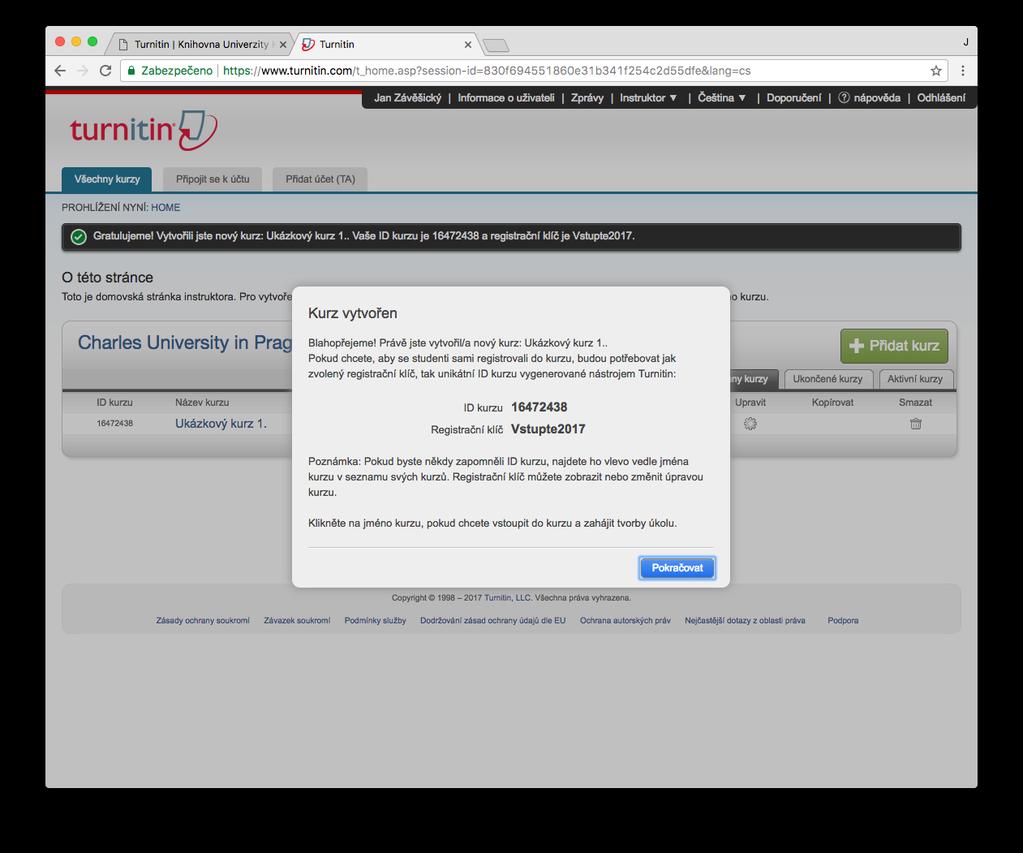Click the help question mark icon beside nápověda
The width and height of the screenshot is (1023, 853).
click(844, 98)
